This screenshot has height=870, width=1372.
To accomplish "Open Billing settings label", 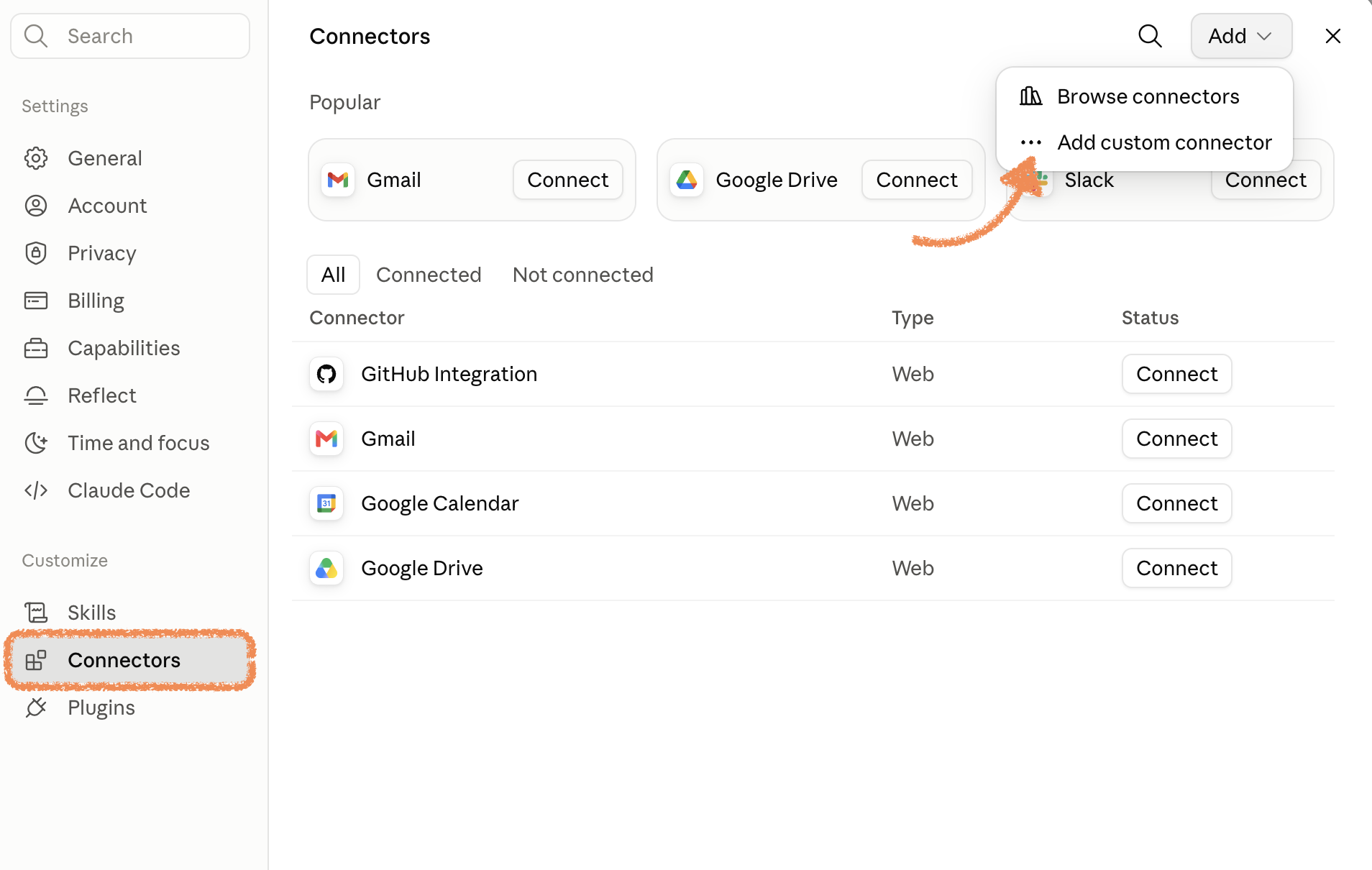I will click(x=96, y=301).
